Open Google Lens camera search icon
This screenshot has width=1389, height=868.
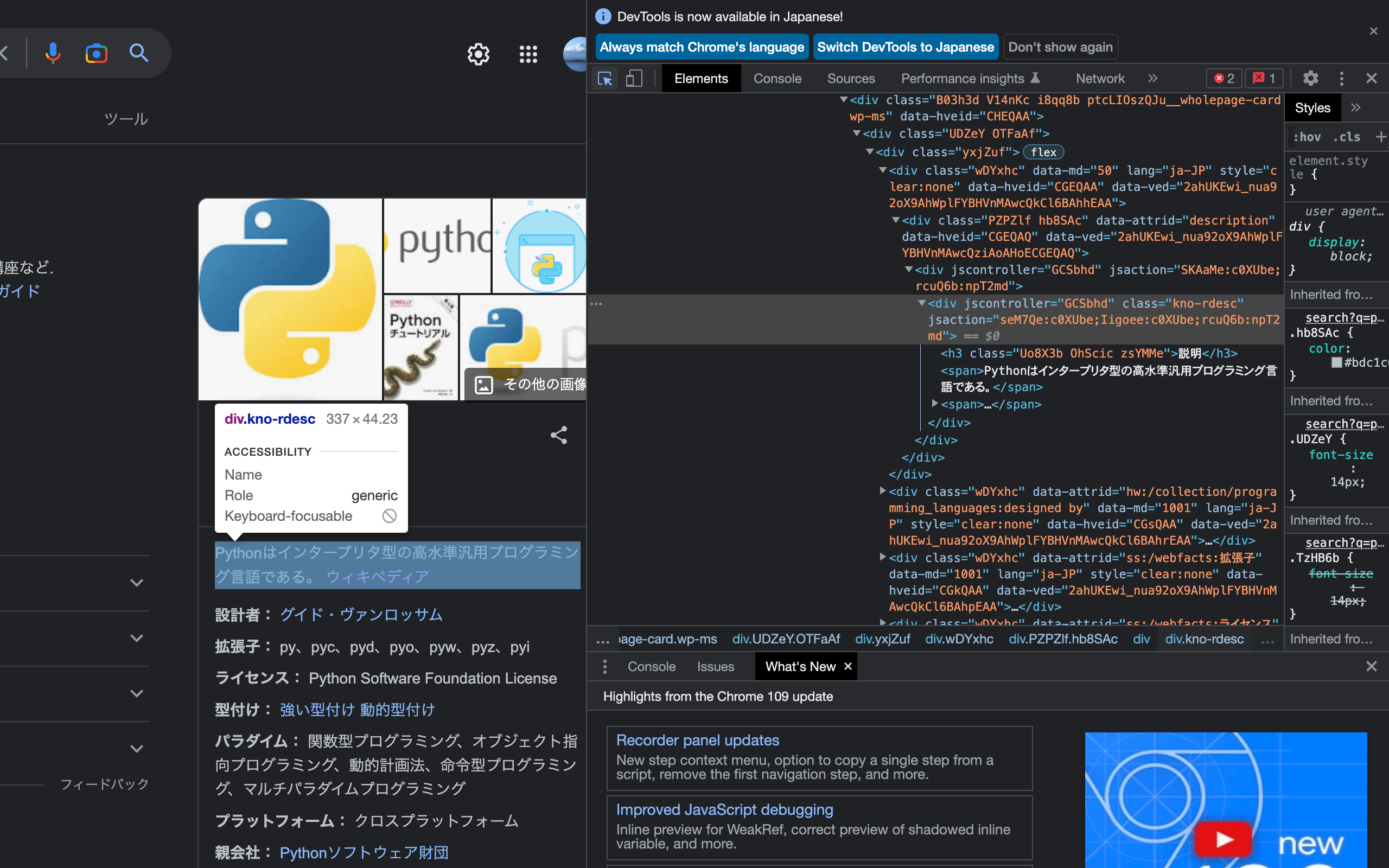coord(96,53)
